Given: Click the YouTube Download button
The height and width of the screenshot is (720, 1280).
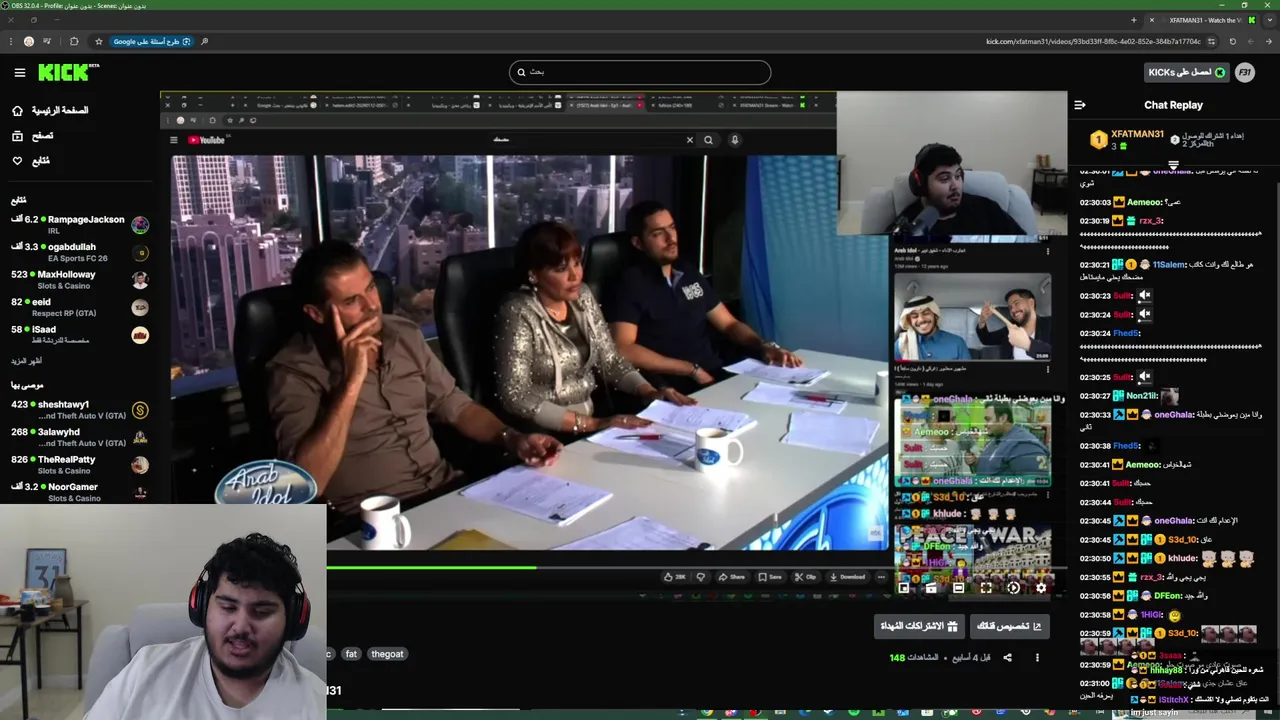Looking at the screenshot, I should tap(847, 577).
